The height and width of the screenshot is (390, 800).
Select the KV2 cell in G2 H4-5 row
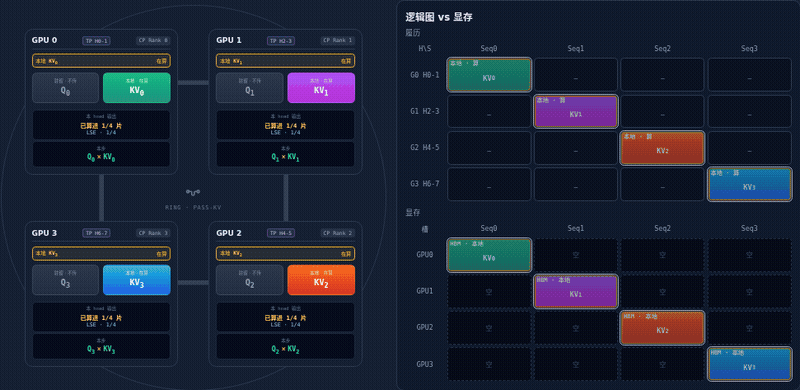click(x=662, y=148)
